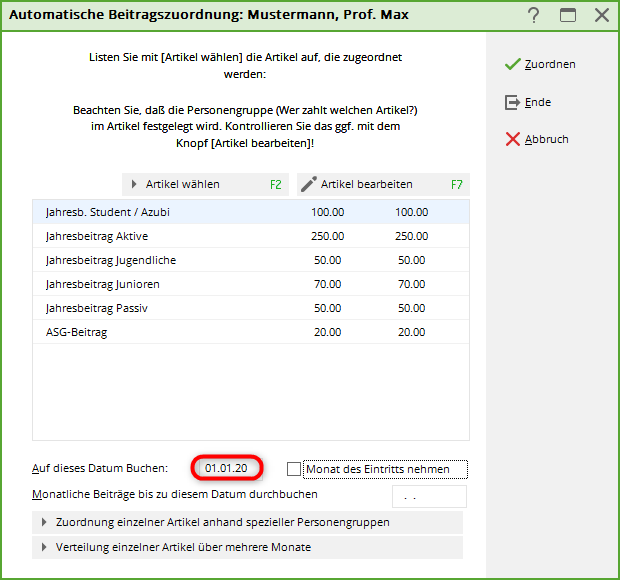Maximize the dialog window
This screenshot has height=580, width=620.
(568, 15)
